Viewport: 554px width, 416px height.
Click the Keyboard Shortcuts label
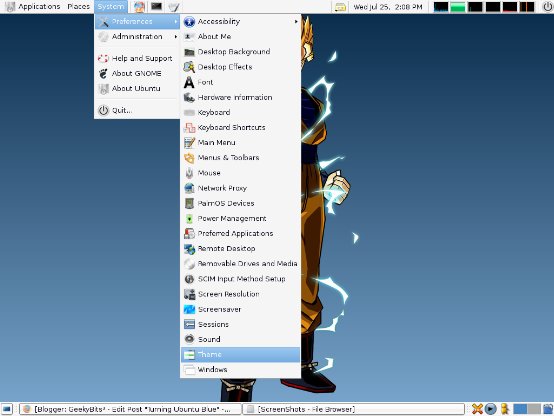pyautogui.click(x=231, y=128)
